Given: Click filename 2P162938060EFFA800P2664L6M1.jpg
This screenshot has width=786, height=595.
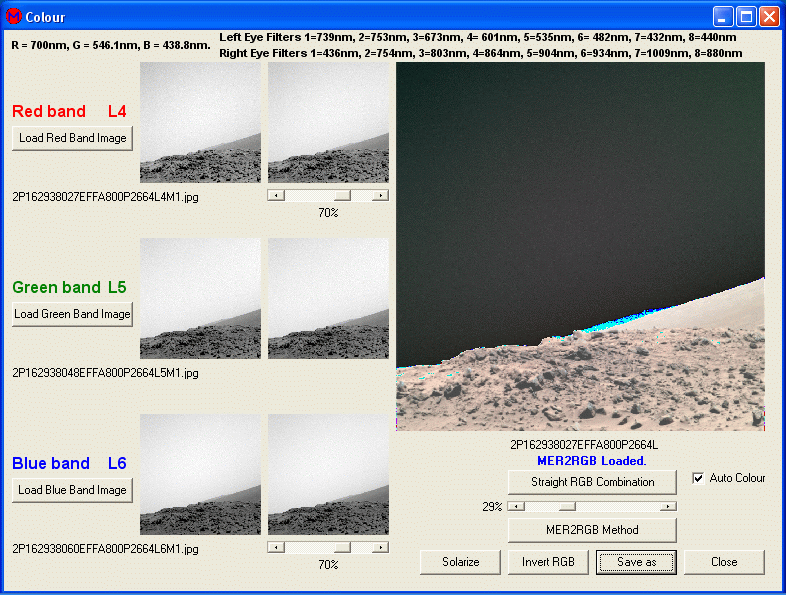Looking at the screenshot, I should coord(105,549).
